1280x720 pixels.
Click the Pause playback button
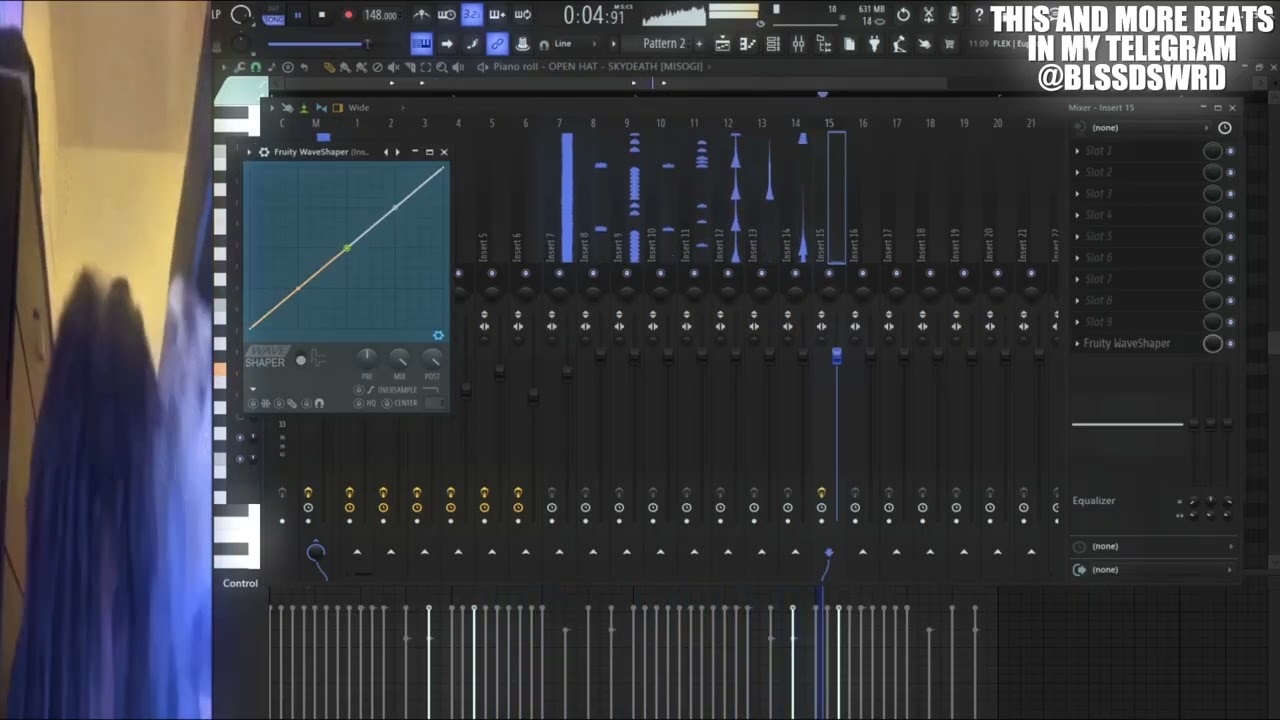[x=297, y=15]
